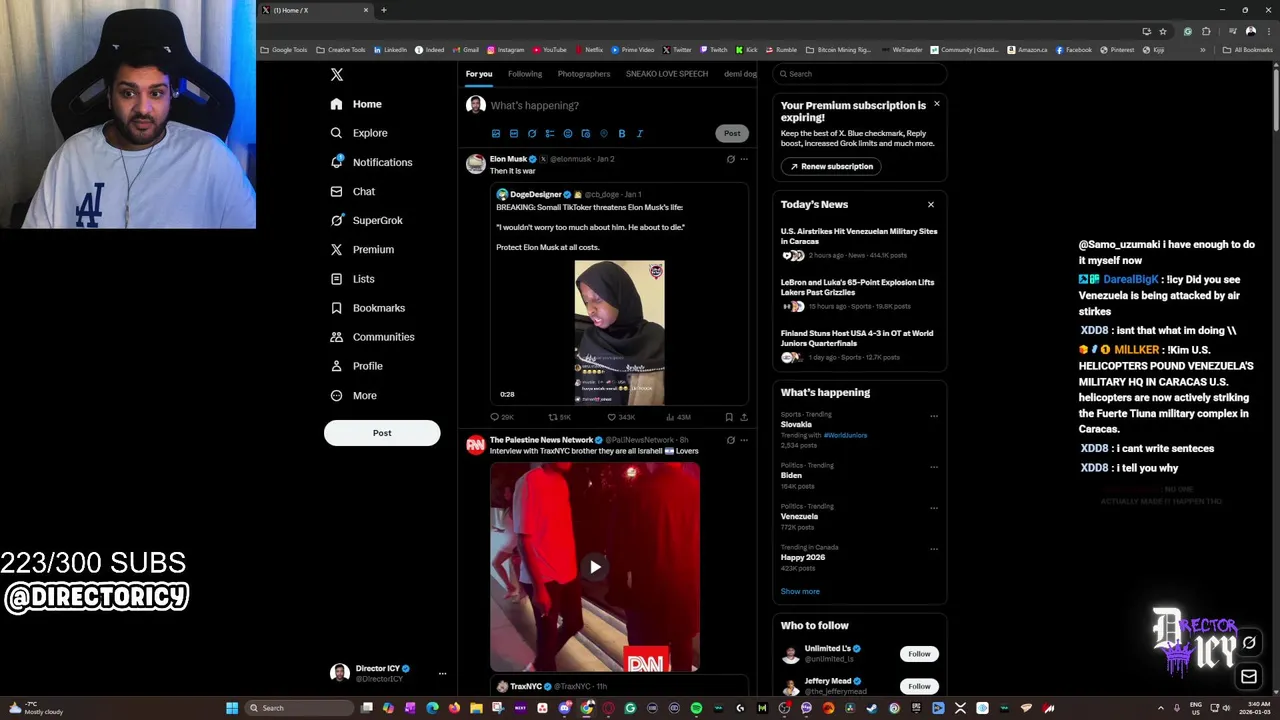
Task: Dismiss the Premium subscription expiring card
Action: click(x=937, y=104)
